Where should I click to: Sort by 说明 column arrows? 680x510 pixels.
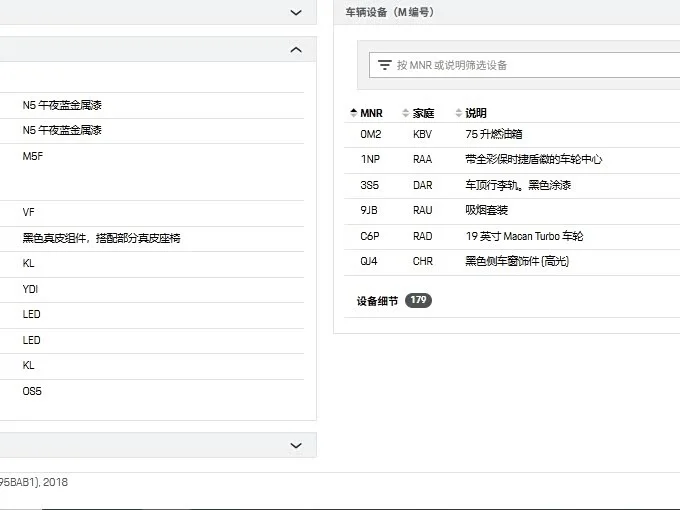(458, 113)
